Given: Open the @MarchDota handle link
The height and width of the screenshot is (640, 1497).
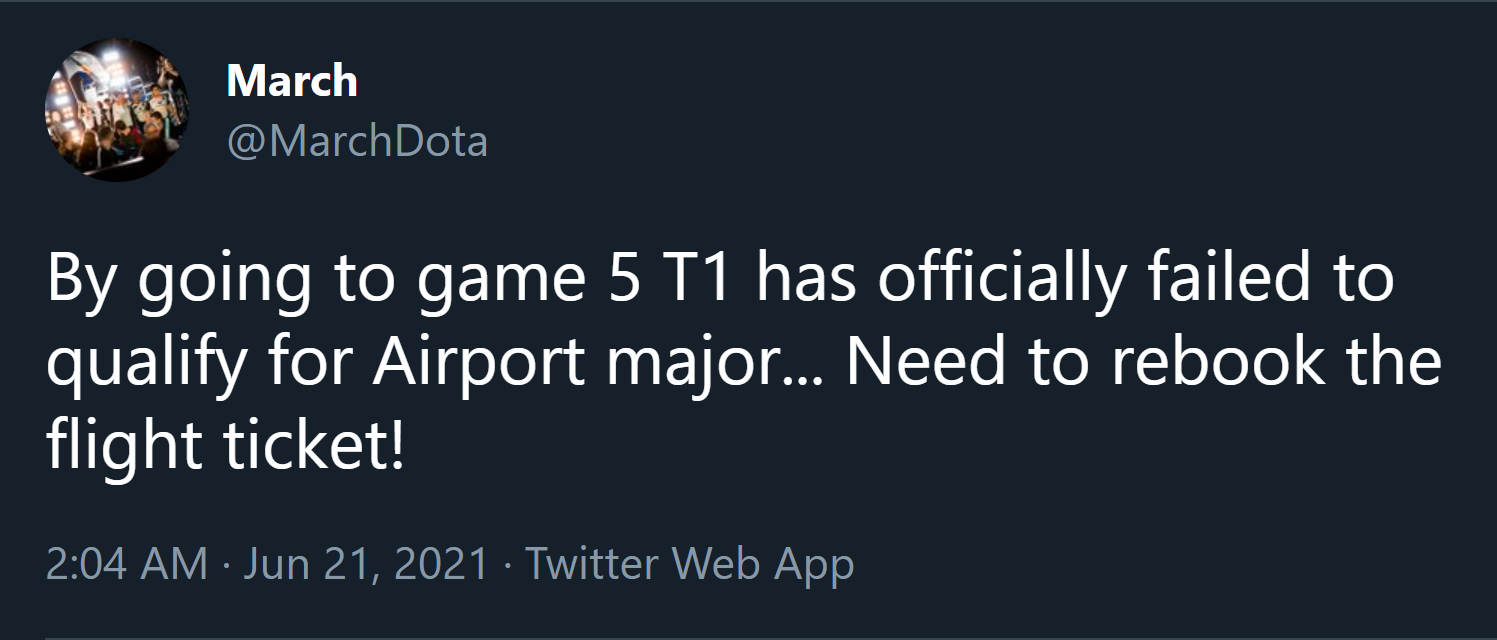Looking at the screenshot, I should pos(357,141).
